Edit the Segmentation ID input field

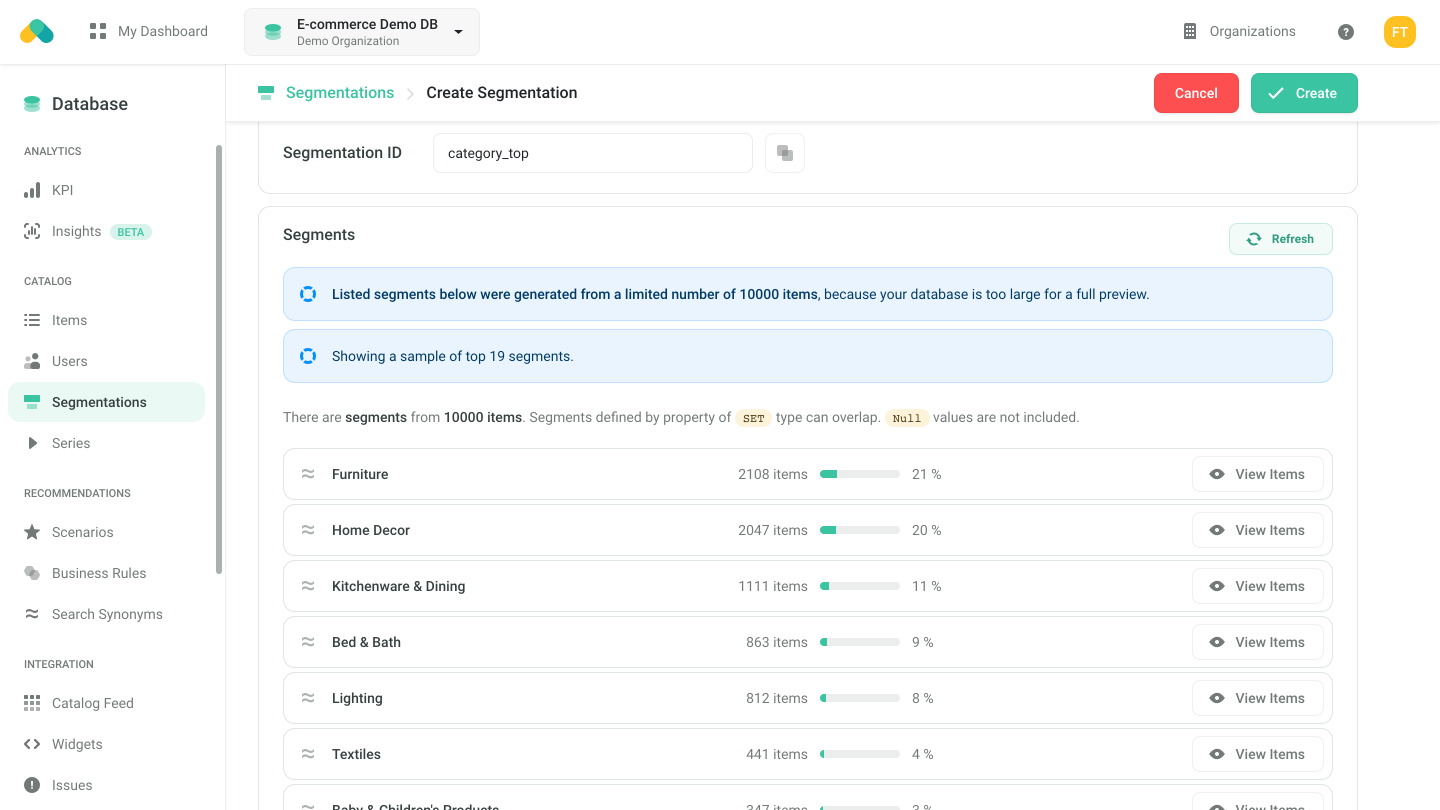(x=592, y=153)
